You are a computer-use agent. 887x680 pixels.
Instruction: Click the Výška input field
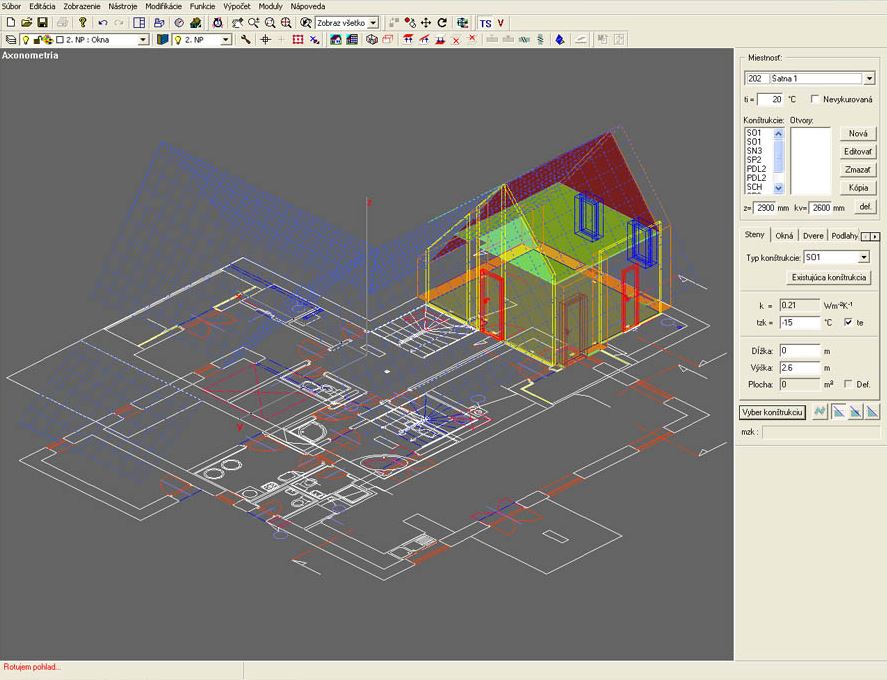click(799, 367)
